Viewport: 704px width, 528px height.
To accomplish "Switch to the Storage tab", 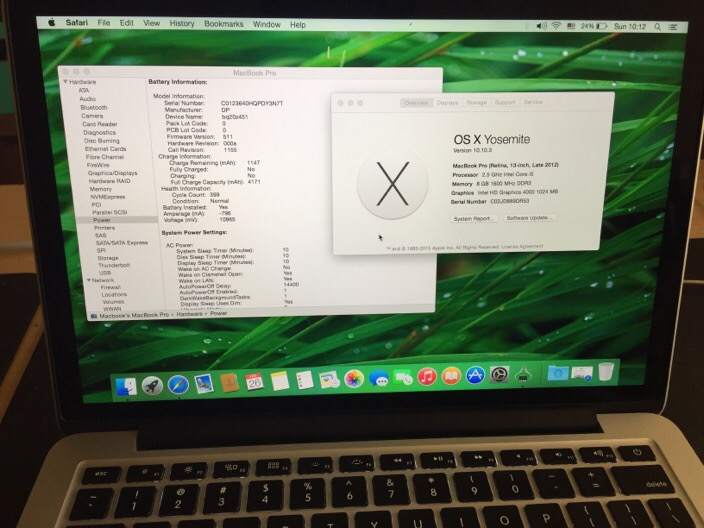I will (476, 102).
